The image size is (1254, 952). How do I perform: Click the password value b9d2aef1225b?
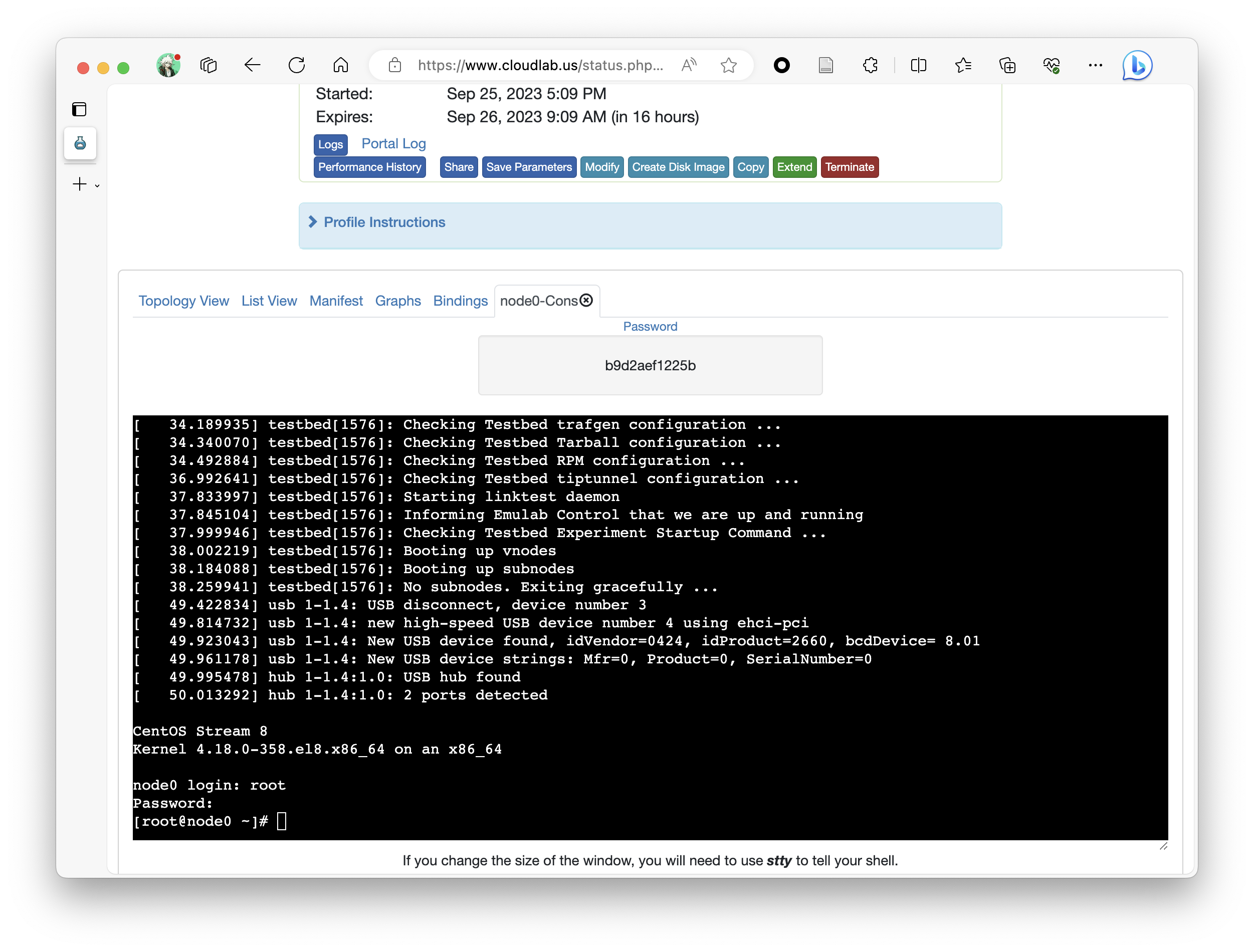[x=650, y=365]
